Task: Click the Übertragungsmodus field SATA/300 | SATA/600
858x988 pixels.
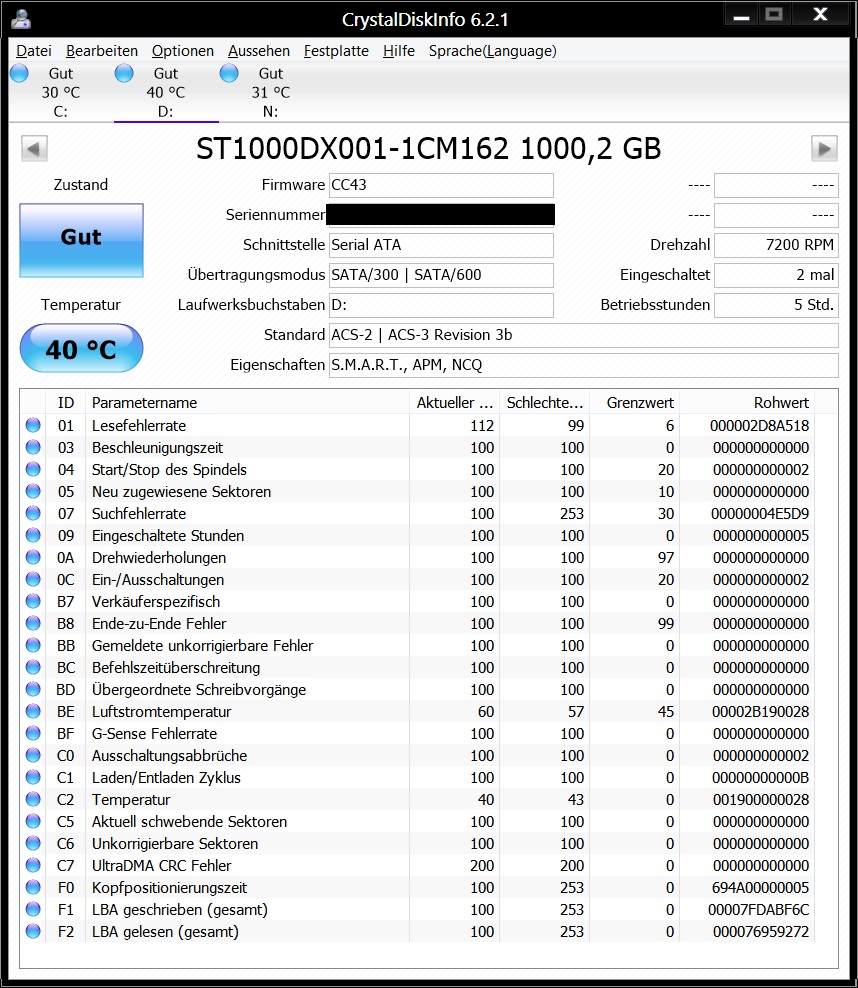Action: click(441, 275)
